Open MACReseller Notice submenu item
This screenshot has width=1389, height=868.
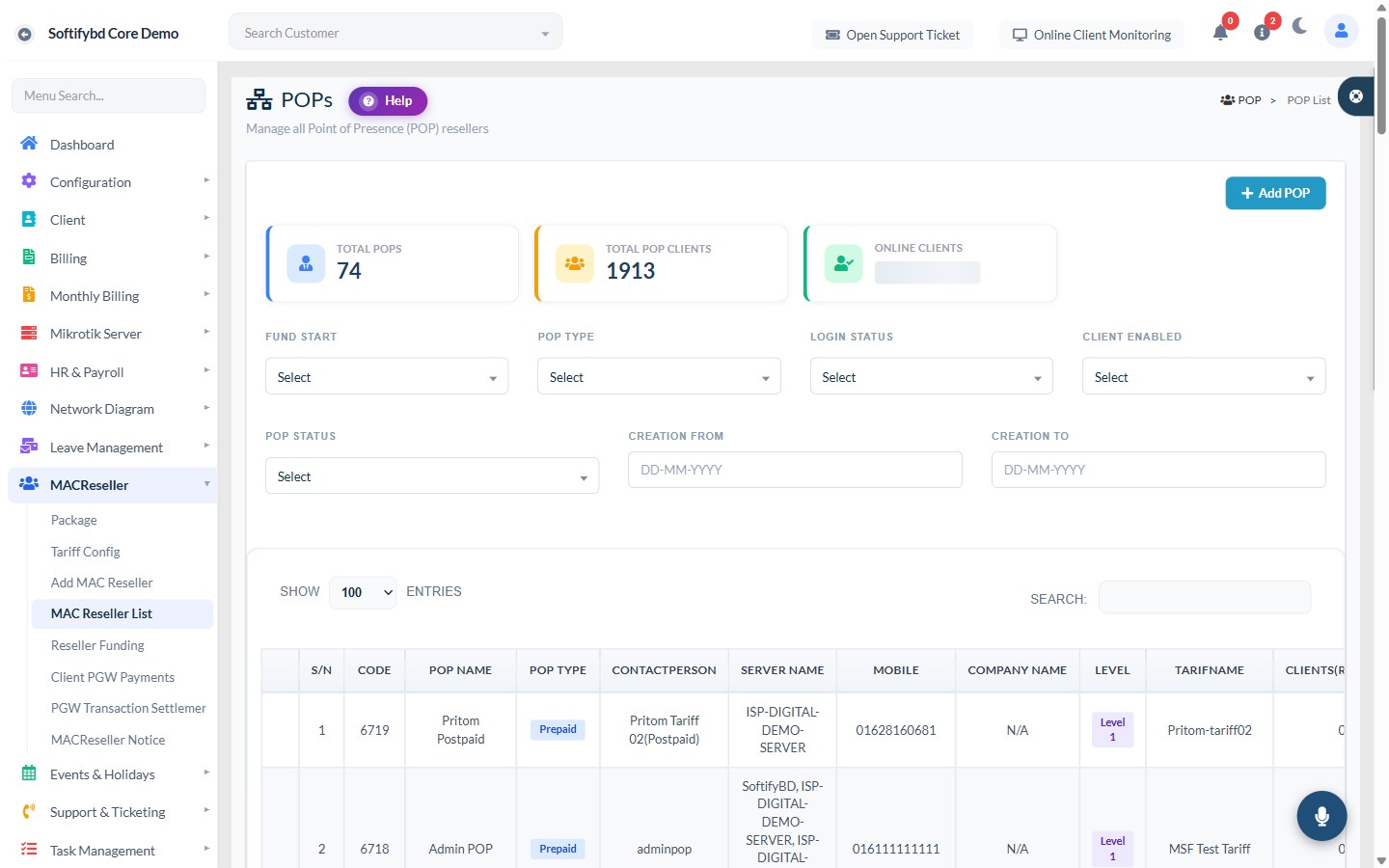tap(108, 740)
